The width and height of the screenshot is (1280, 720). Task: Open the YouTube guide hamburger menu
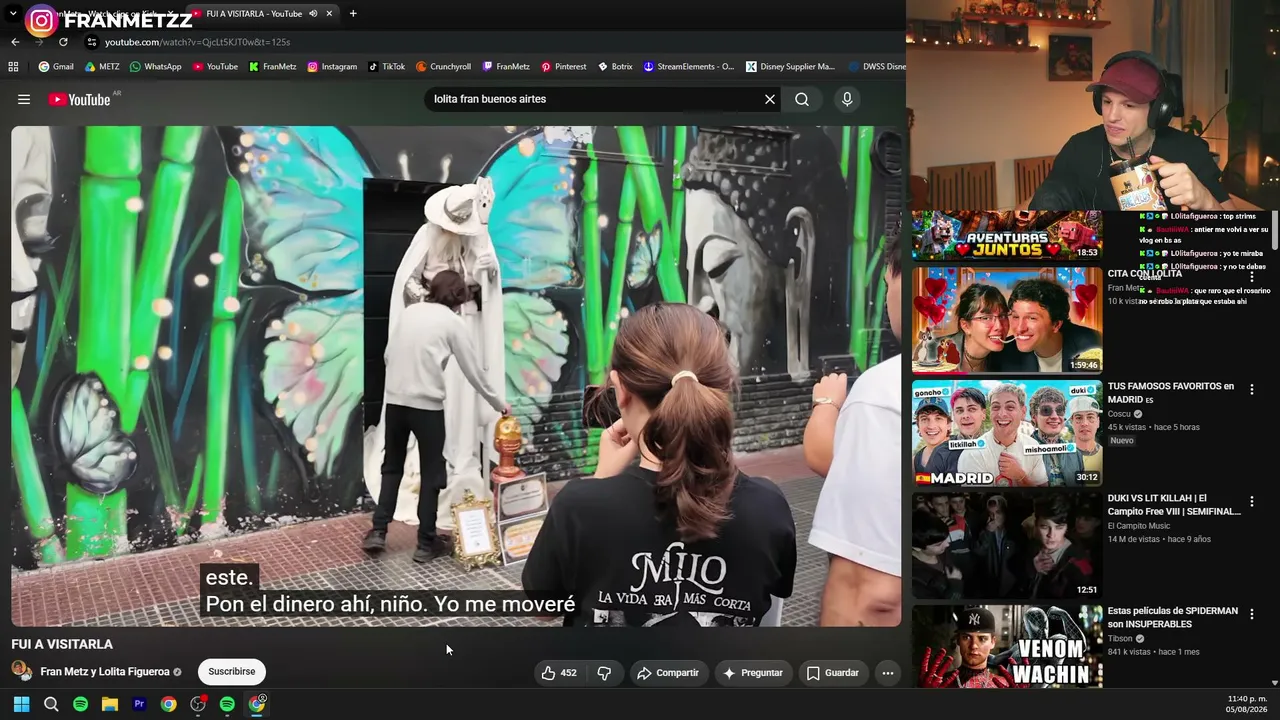[24, 99]
